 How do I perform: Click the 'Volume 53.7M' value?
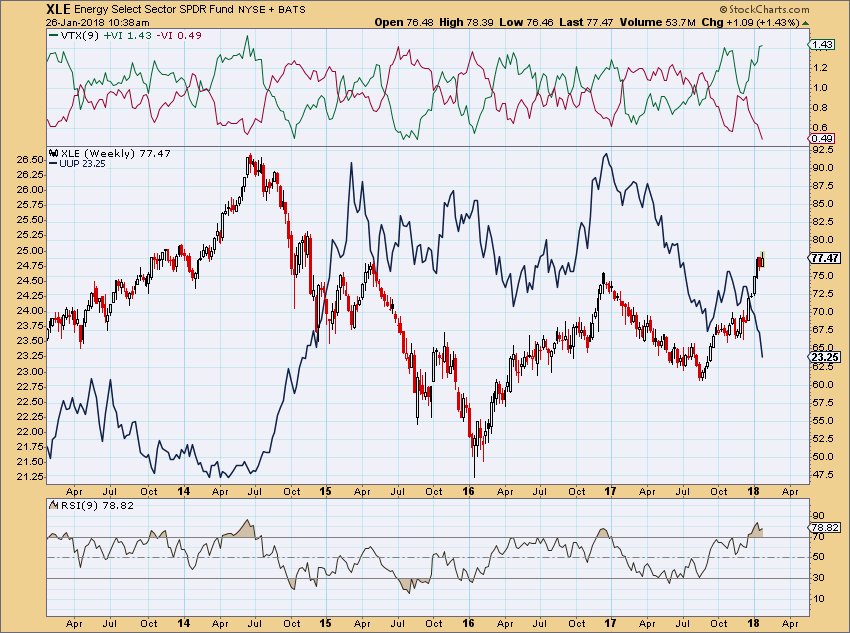coord(658,22)
